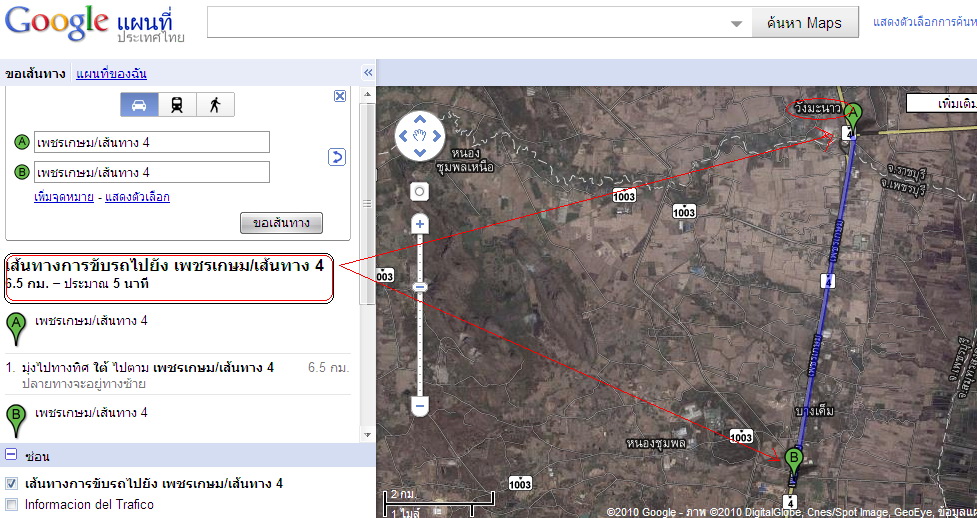The height and width of the screenshot is (518, 977).
Task: Enable Informacion del Trafico checkbox
Action: click(x=12, y=505)
